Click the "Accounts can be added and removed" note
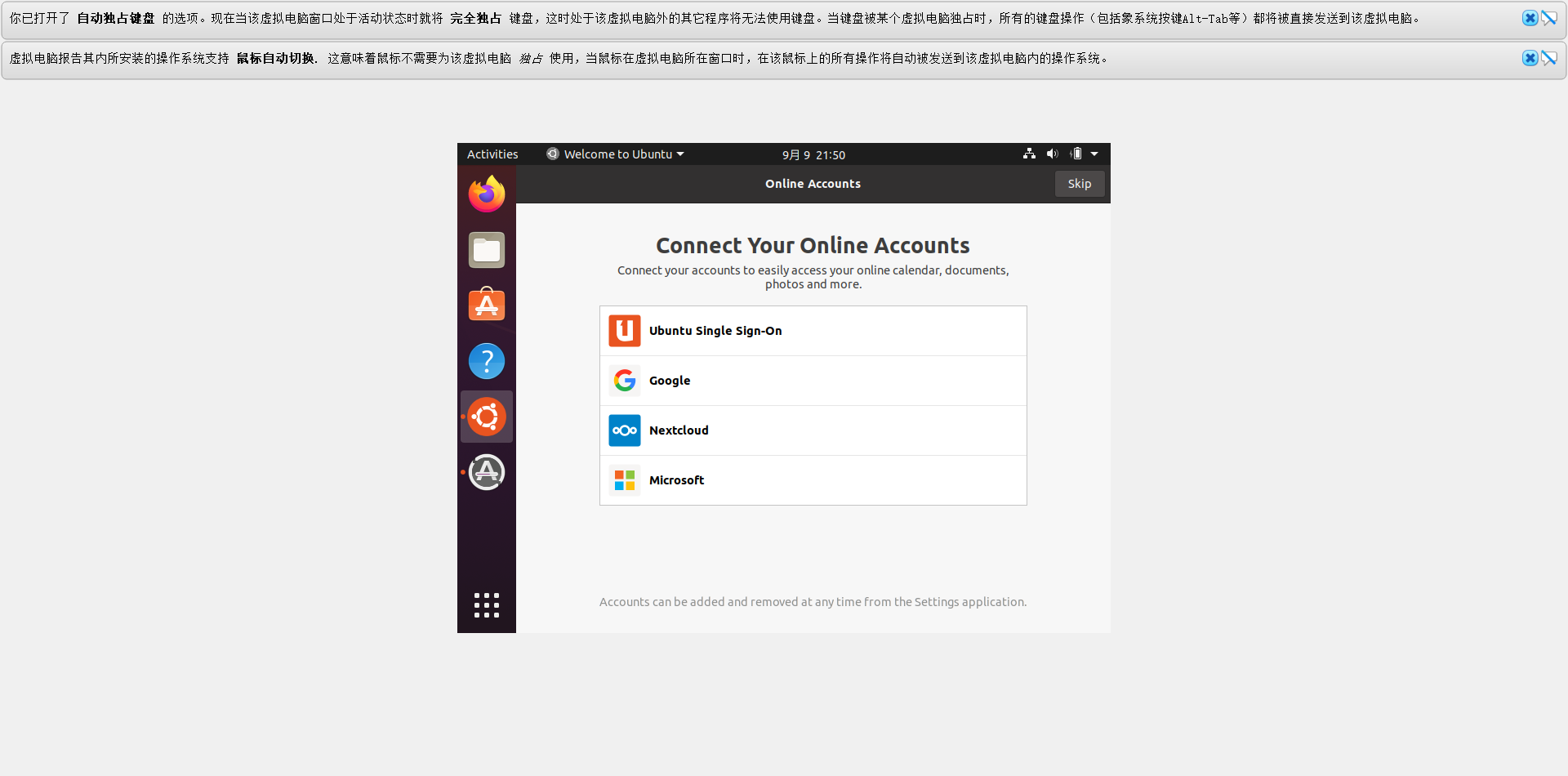Screen dimensions: 1568x776 click(x=813, y=602)
